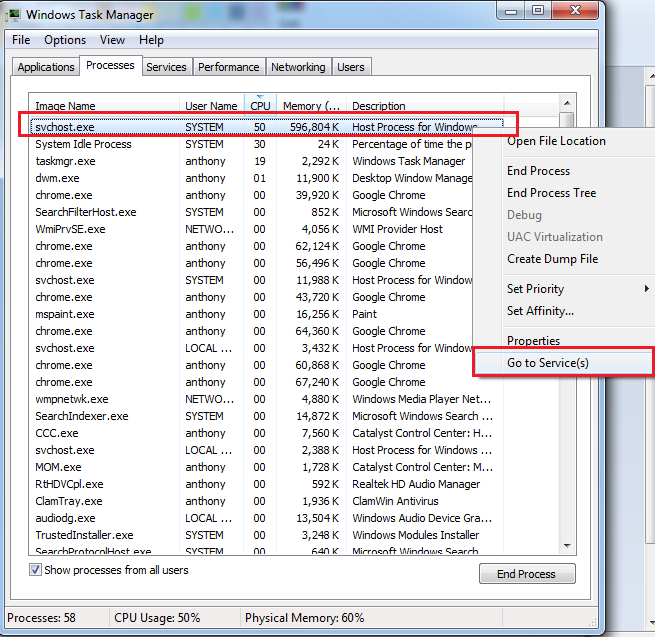This screenshot has width=655, height=637.
Task: Open the Networking tab
Action: [298, 67]
